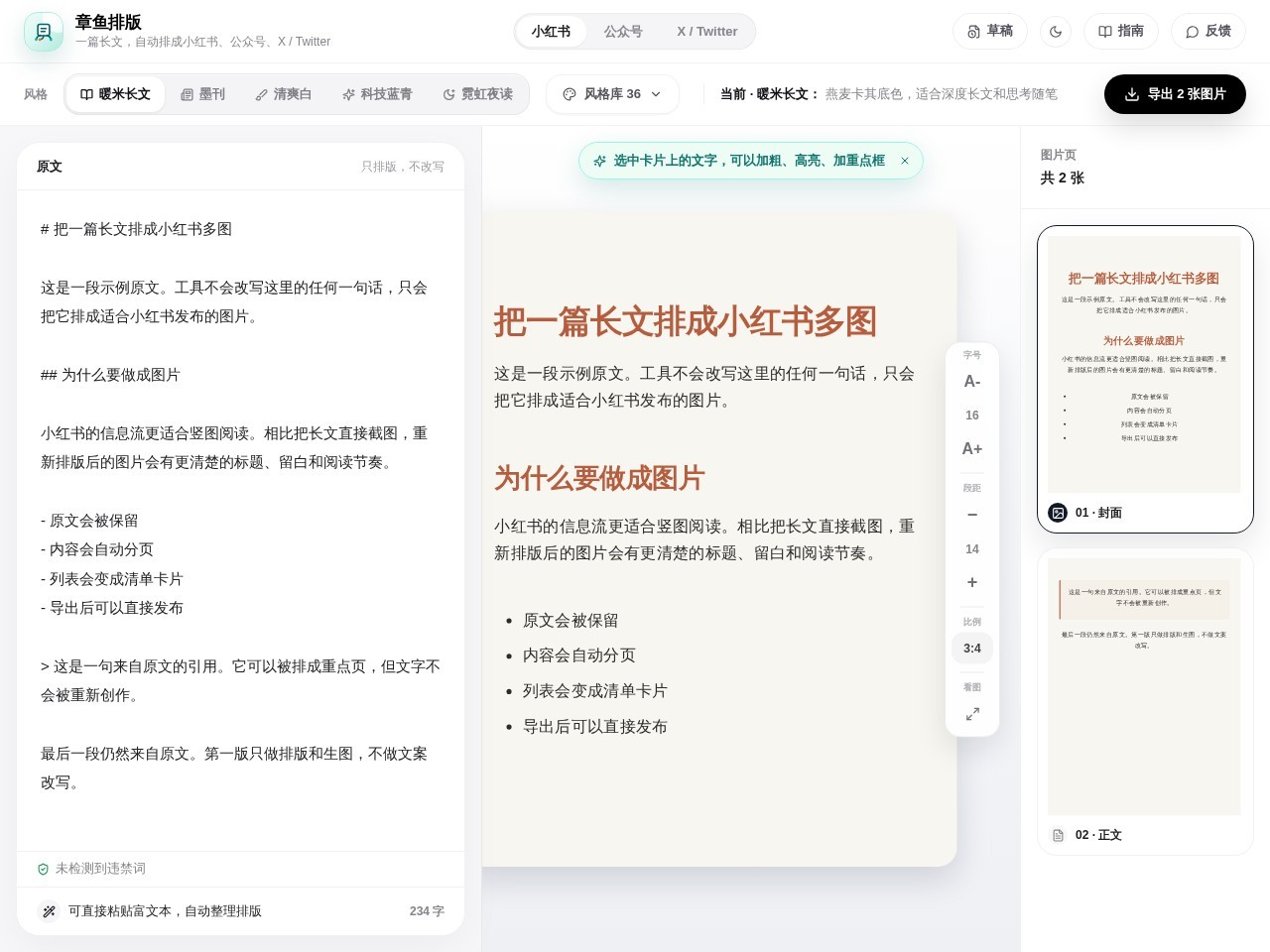Click the card bullet 原文会被保留
The image size is (1270, 952).
pyautogui.click(x=571, y=621)
